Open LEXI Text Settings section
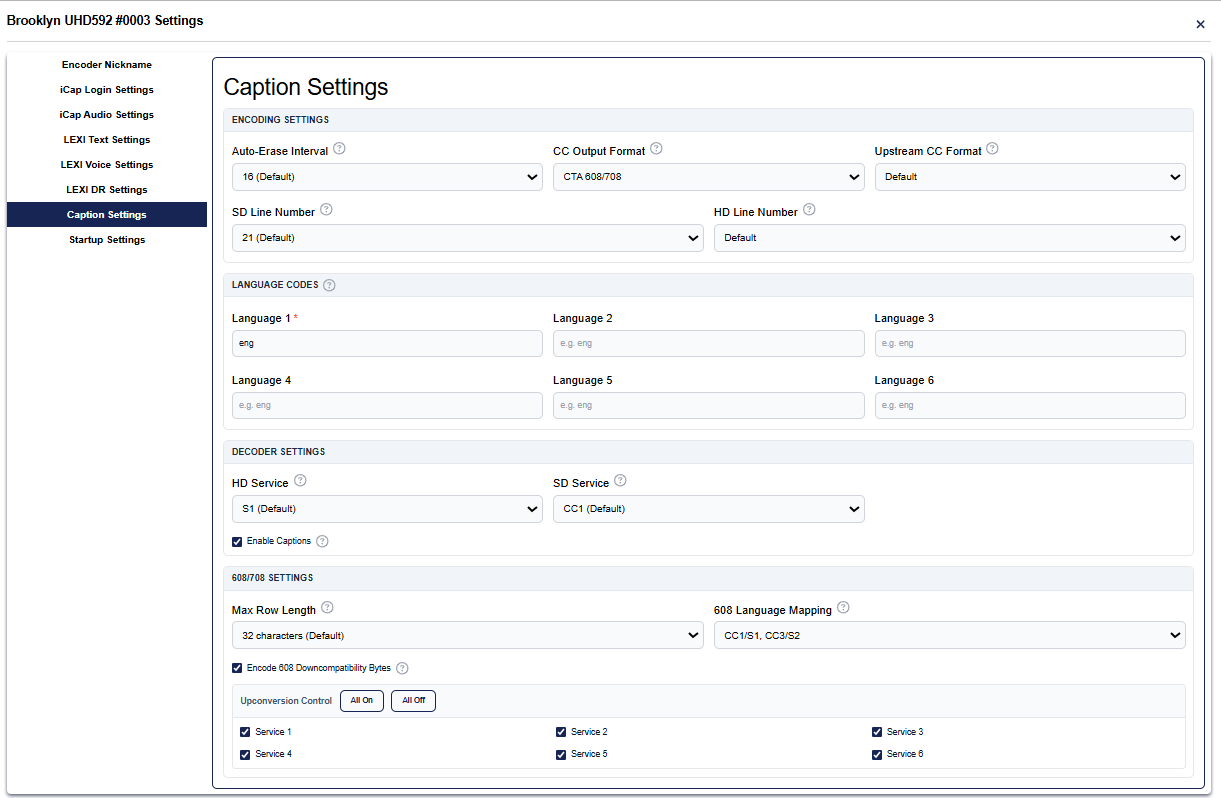Screen dimensions: 1221x798 pyautogui.click(x=107, y=140)
